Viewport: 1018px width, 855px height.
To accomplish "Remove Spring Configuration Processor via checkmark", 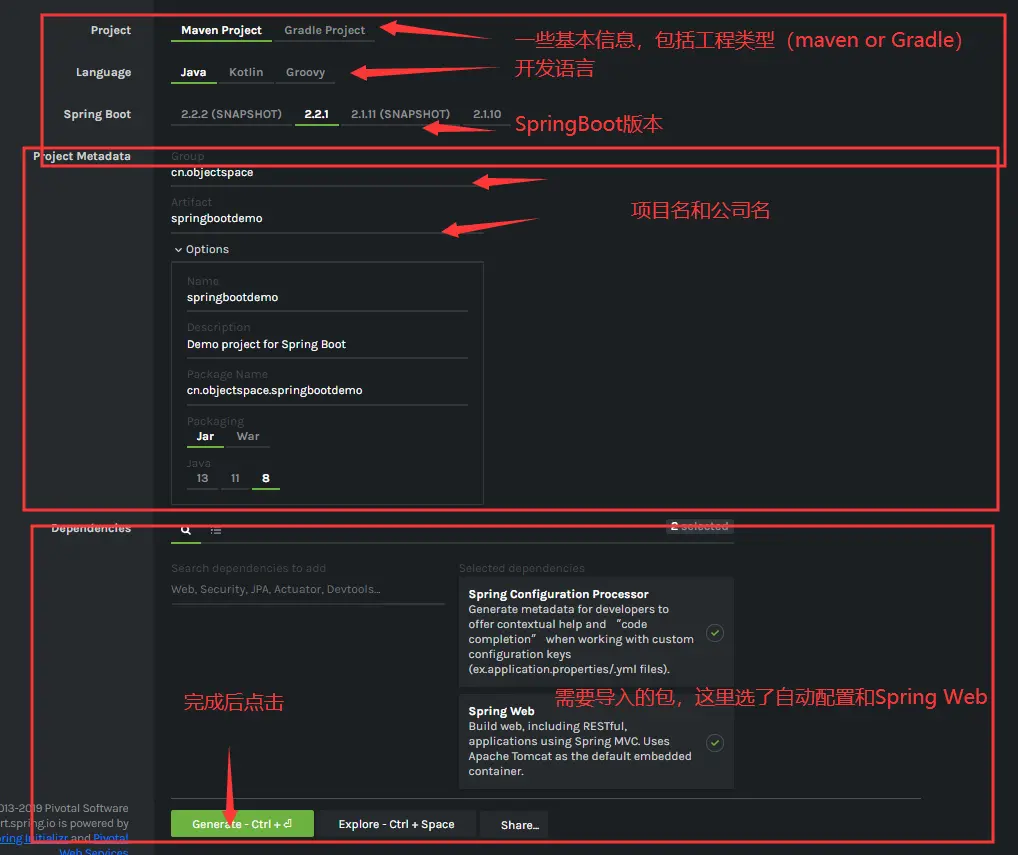I will [715, 632].
